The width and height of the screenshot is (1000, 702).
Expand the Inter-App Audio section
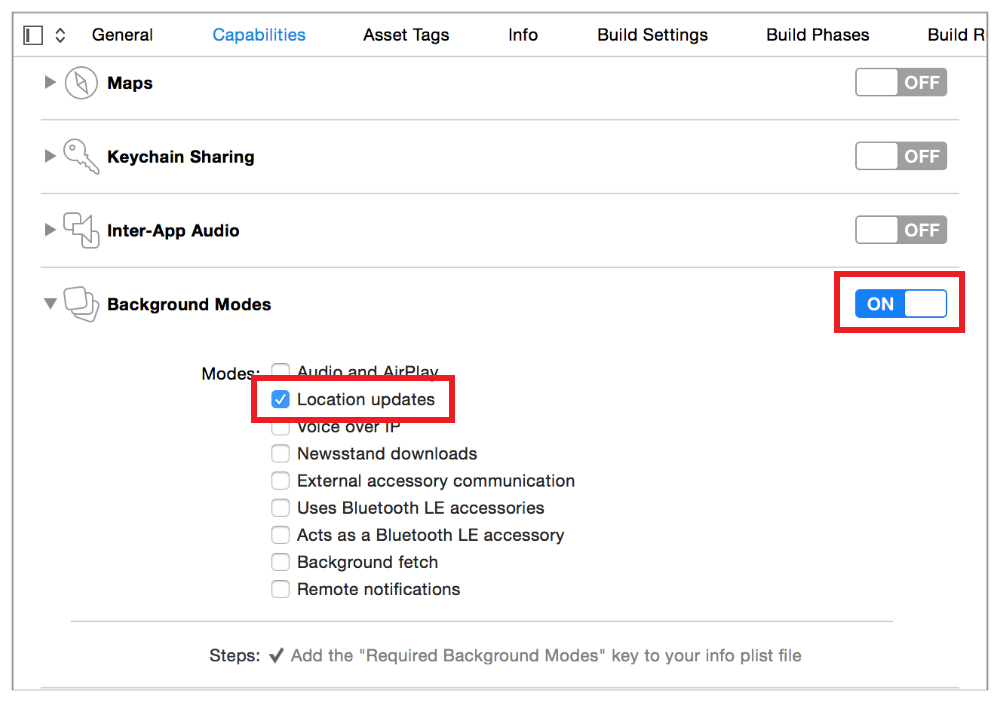coord(50,230)
